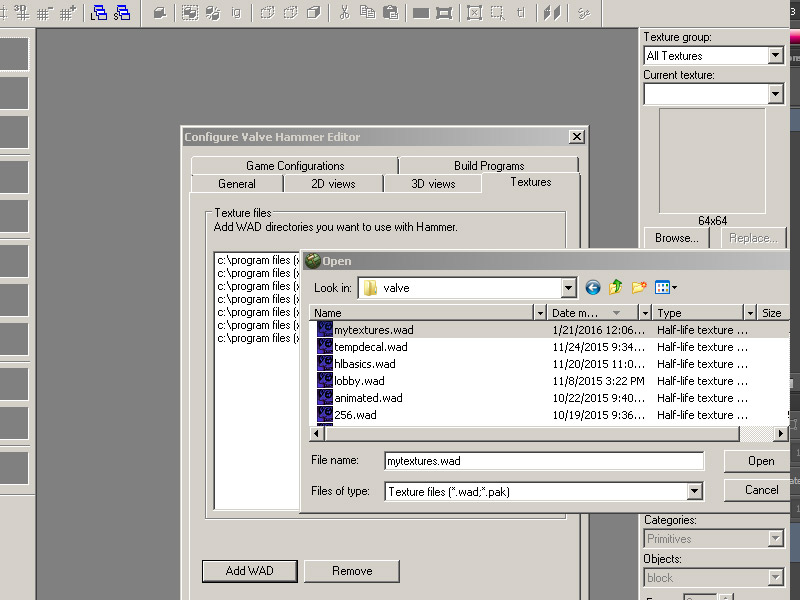This screenshot has height=600, width=800.
Task: Expand the Objects dropdown
Action: click(776, 578)
